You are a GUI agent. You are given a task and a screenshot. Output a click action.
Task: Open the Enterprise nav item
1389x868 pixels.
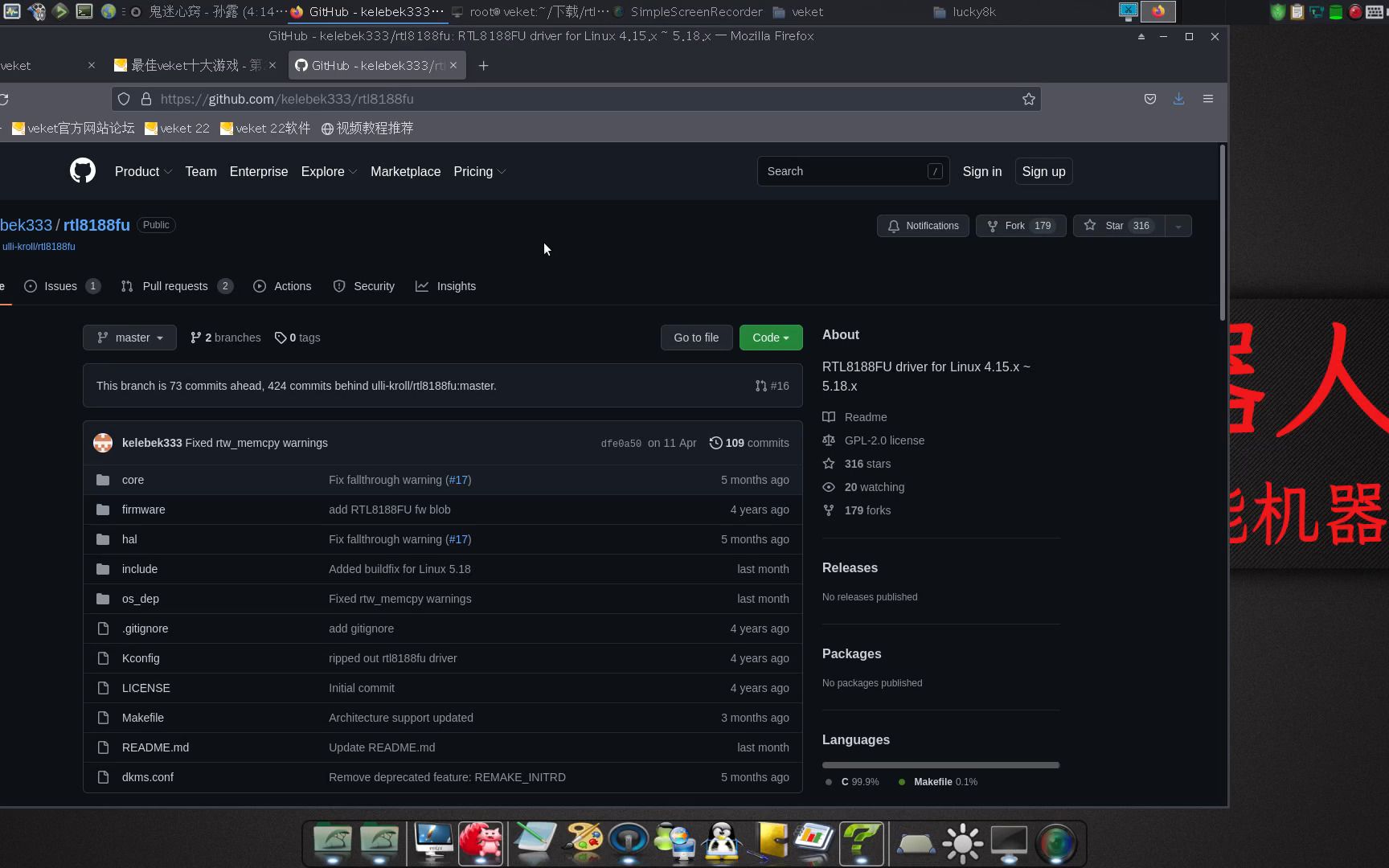coord(259,171)
